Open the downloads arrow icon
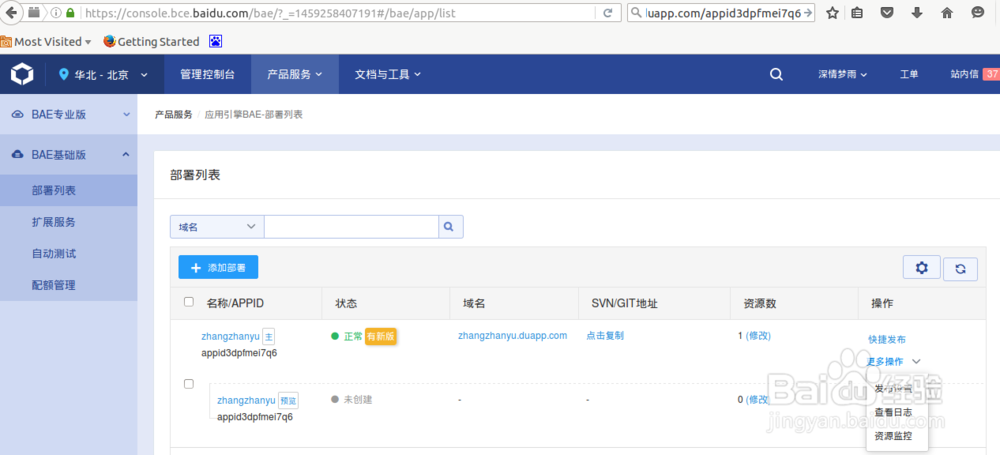 [917, 13]
